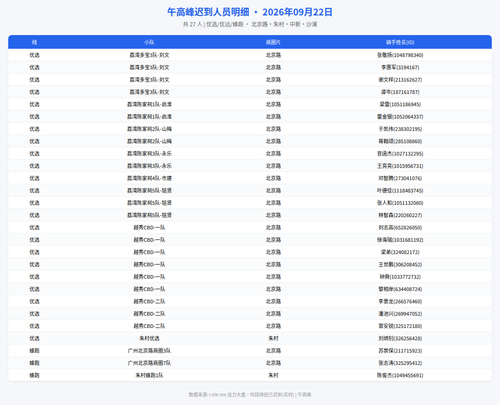The width and height of the screenshot is (500, 405).
Task: Click team cell in rider 266576460 row
Action: pos(149,302)
